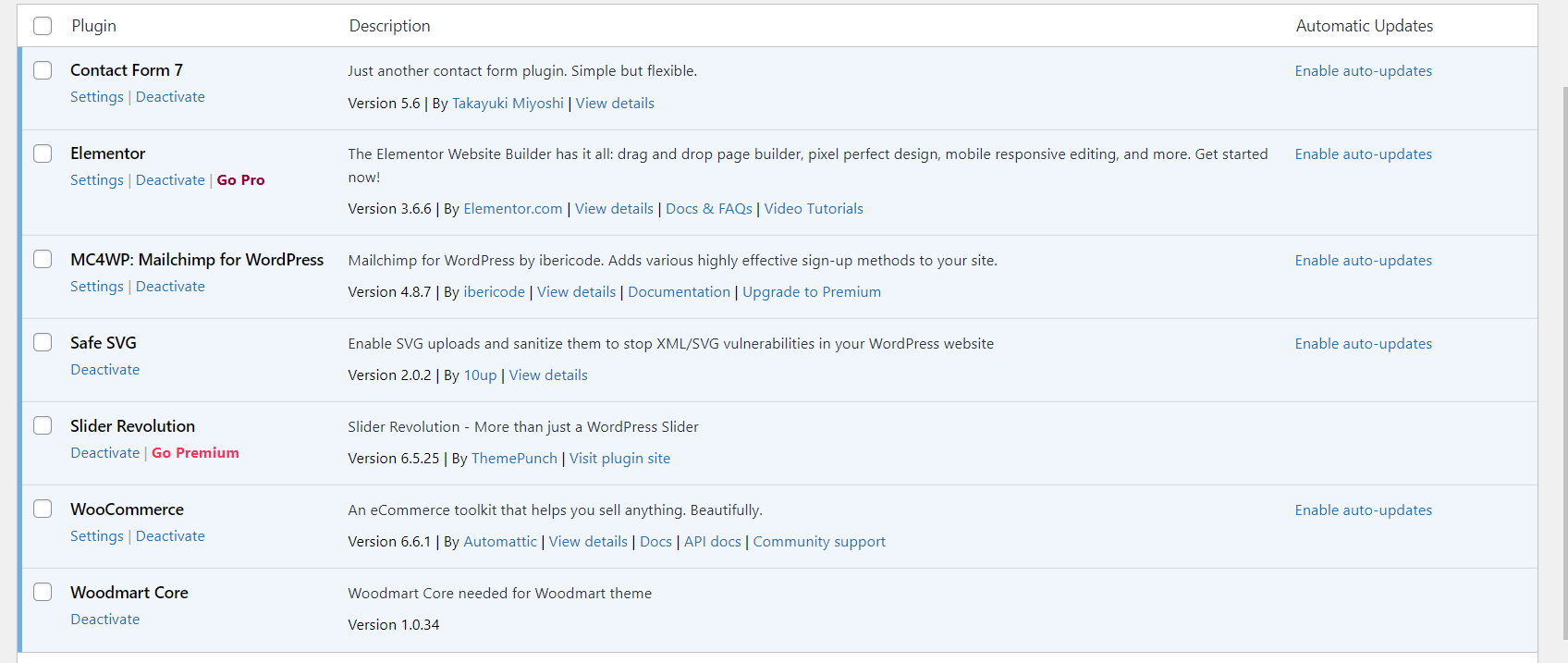Deactivate the Woodmart Core plugin

(x=105, y=620)
